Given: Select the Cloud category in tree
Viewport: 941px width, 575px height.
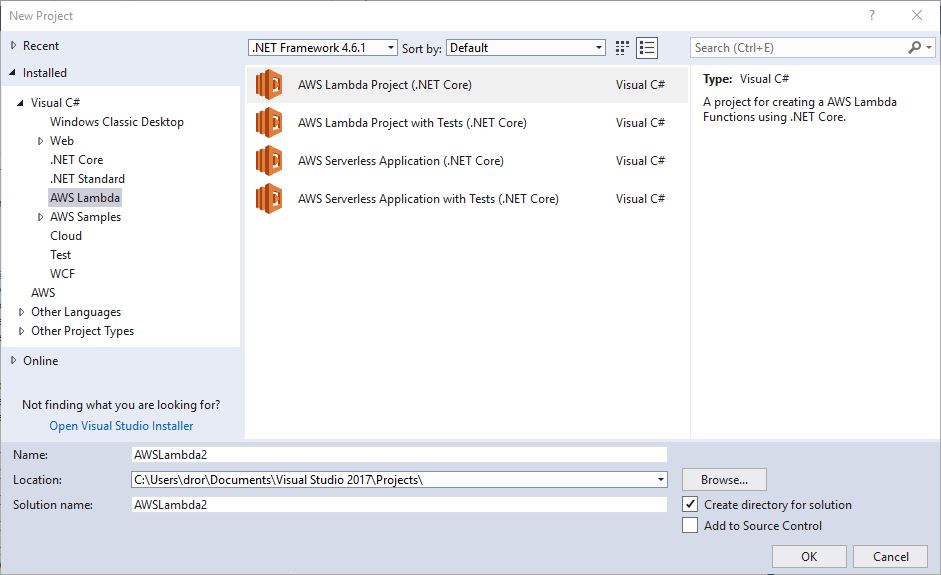Looking at the screenshot, I should pyautogui.click(x=66, y=236).
